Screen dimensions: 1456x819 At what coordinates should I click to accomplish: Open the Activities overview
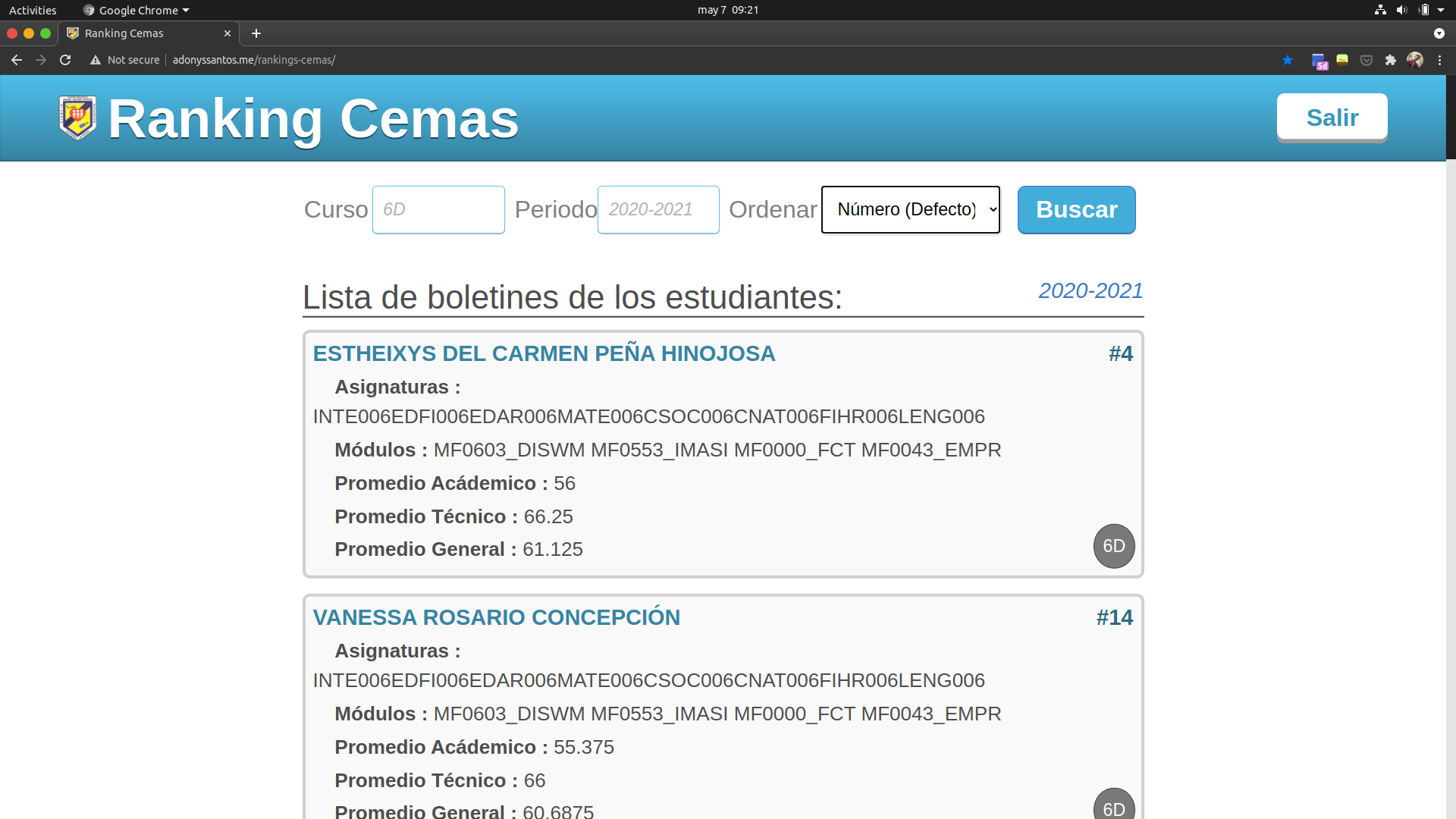tap(33, 10)
